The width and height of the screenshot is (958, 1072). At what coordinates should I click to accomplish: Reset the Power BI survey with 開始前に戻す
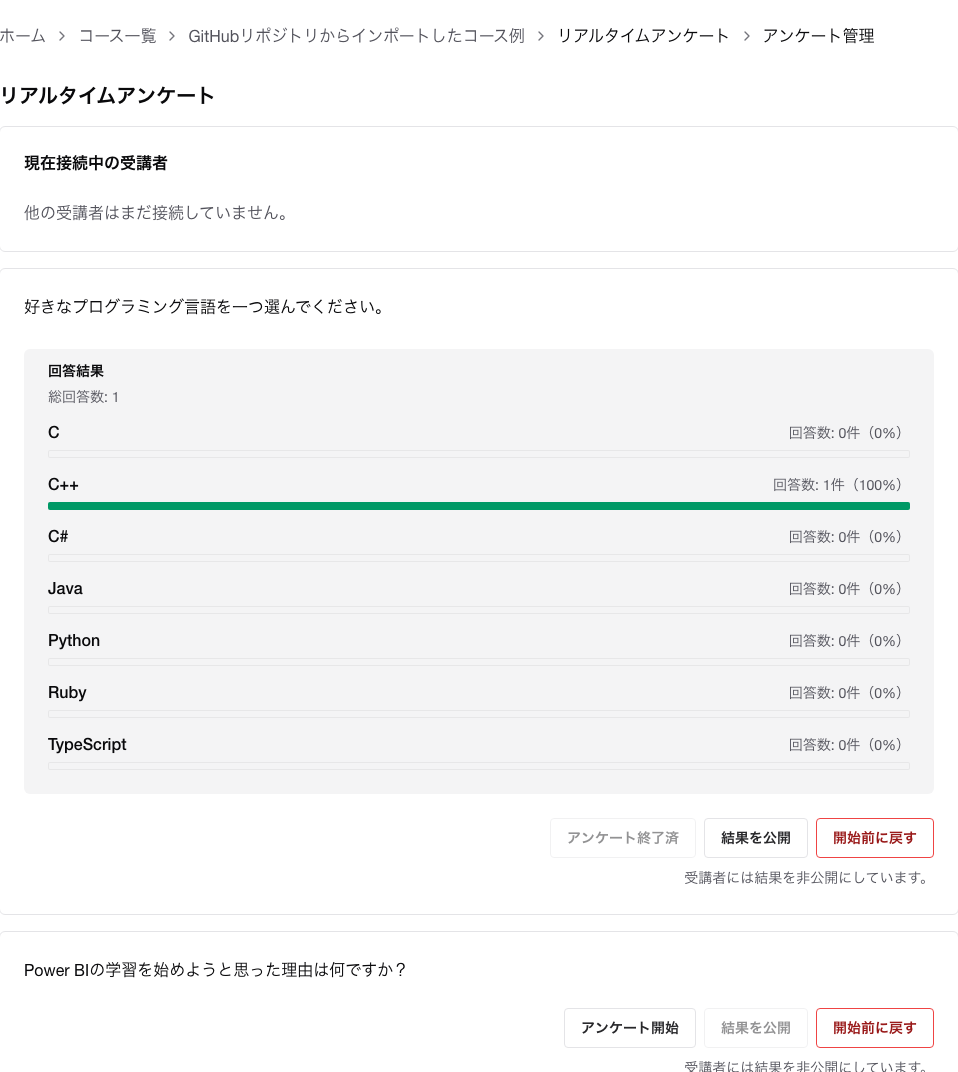[x=874, y=1028]
